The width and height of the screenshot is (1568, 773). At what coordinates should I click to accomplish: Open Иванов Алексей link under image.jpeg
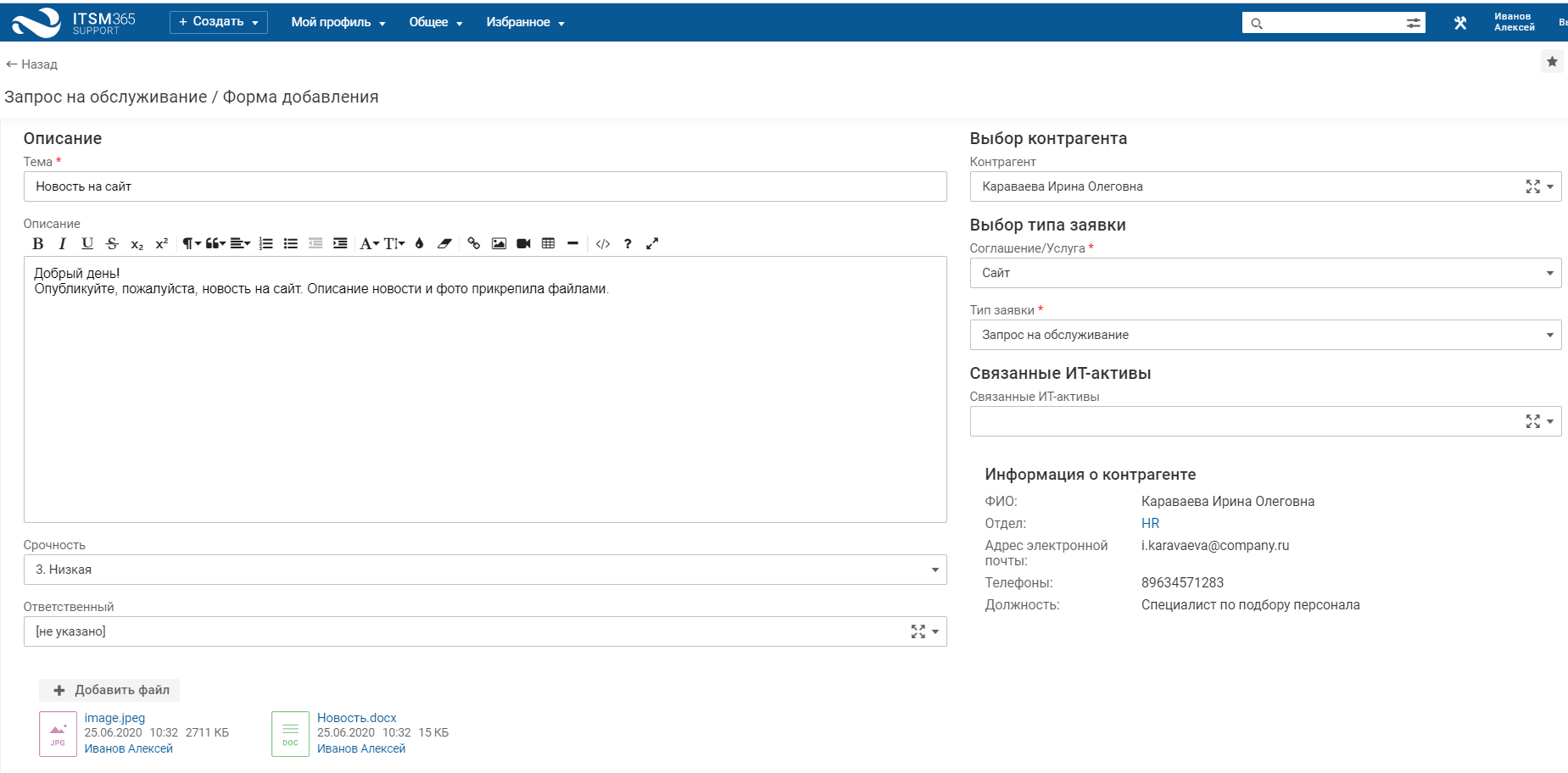(128, 748)
